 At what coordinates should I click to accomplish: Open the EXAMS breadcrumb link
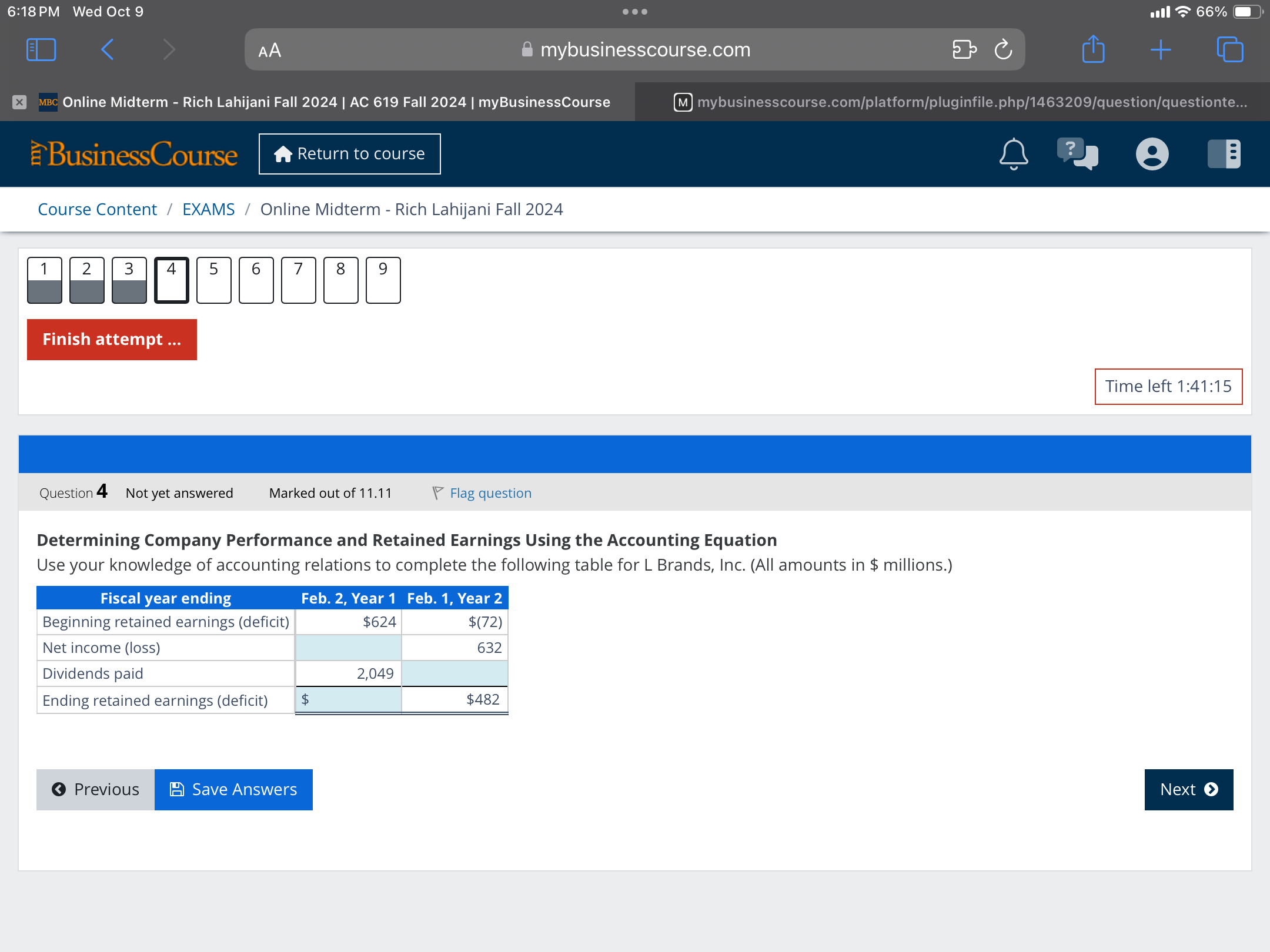(x=208, y=209)
